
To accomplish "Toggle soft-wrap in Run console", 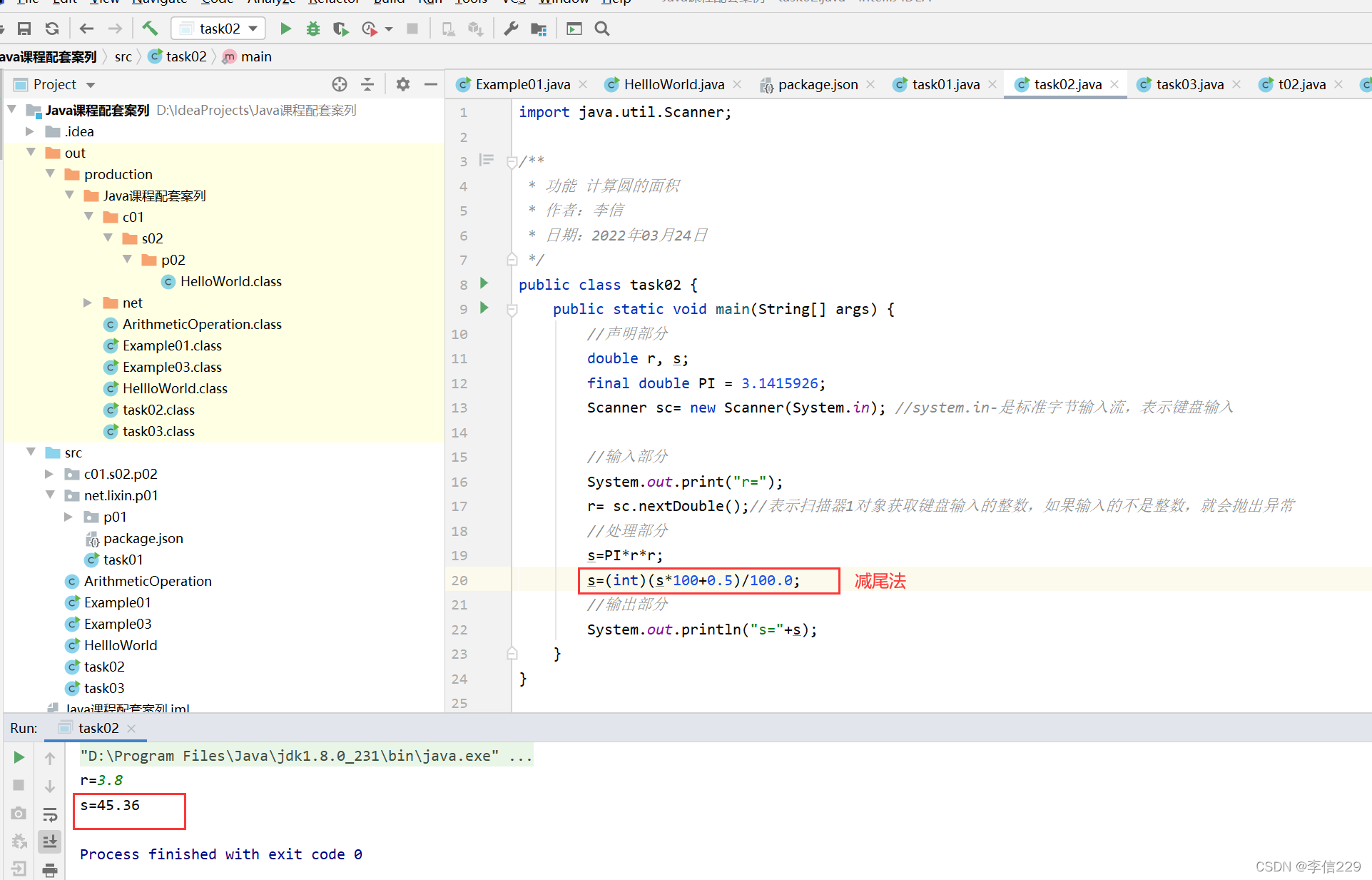I will (50, 814).
